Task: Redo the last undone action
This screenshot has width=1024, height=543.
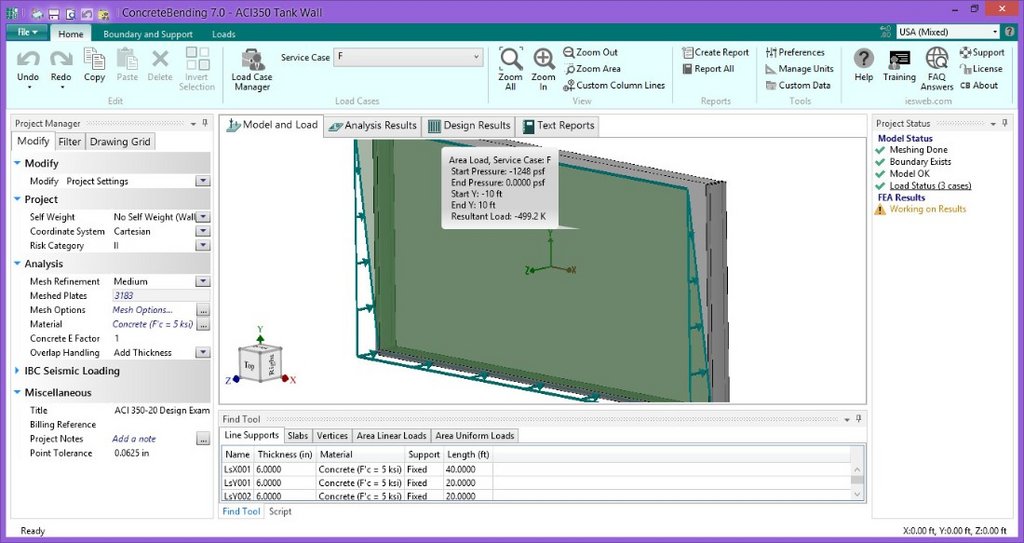Action: tap(61, 68)
